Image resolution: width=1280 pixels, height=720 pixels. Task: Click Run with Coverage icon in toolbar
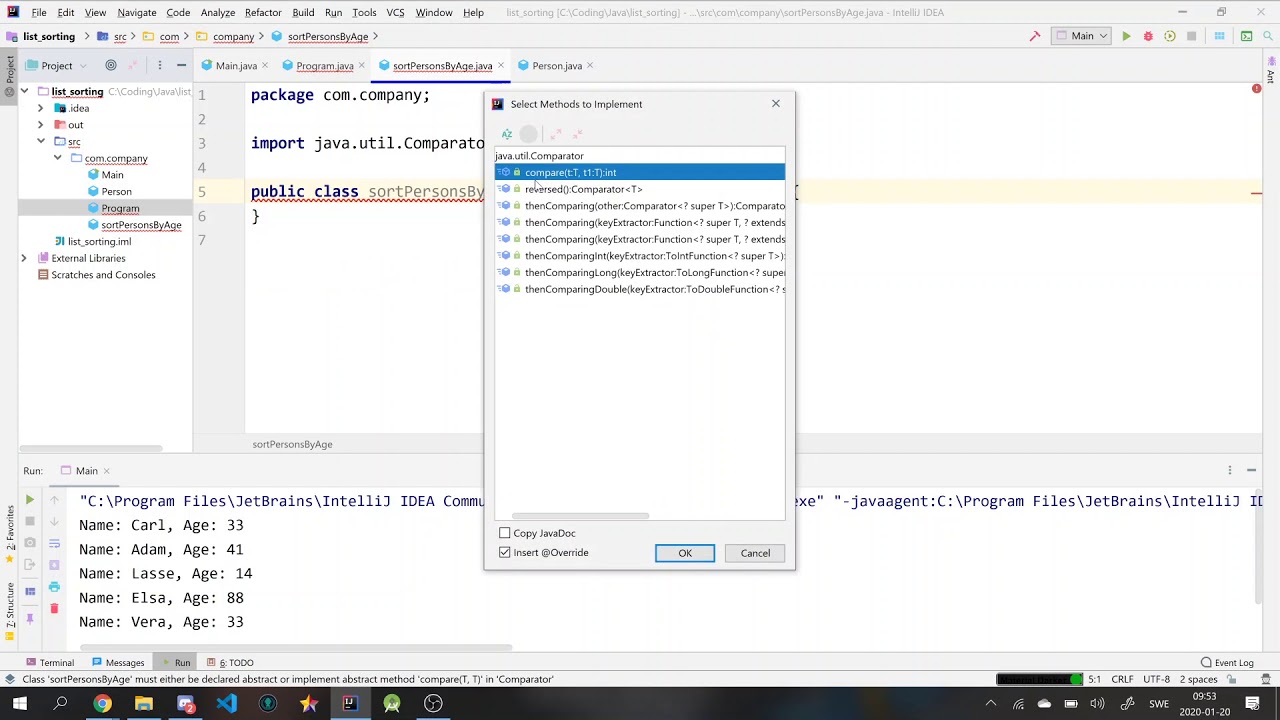1169,36
